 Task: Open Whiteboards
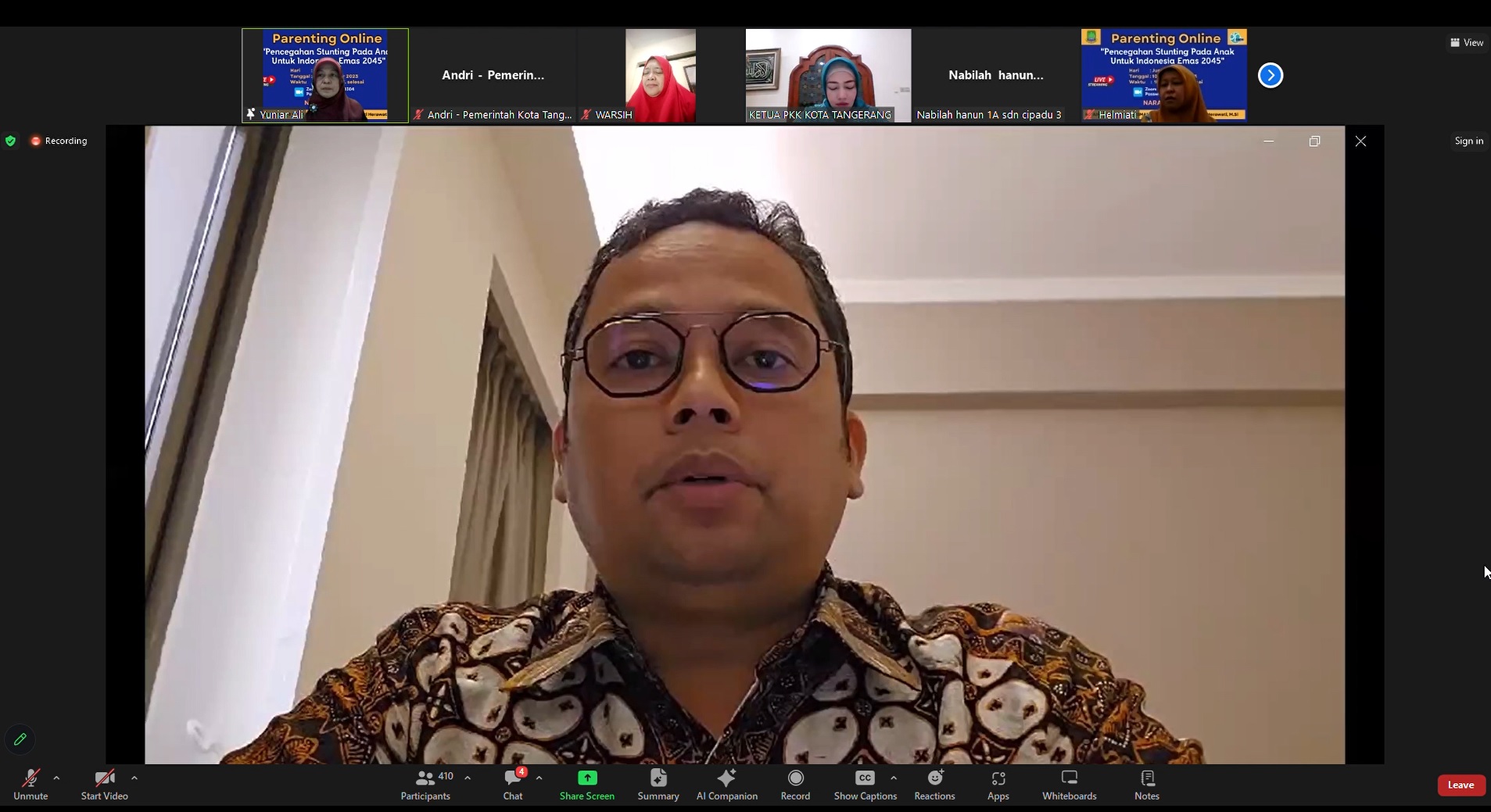point(1069,785)
